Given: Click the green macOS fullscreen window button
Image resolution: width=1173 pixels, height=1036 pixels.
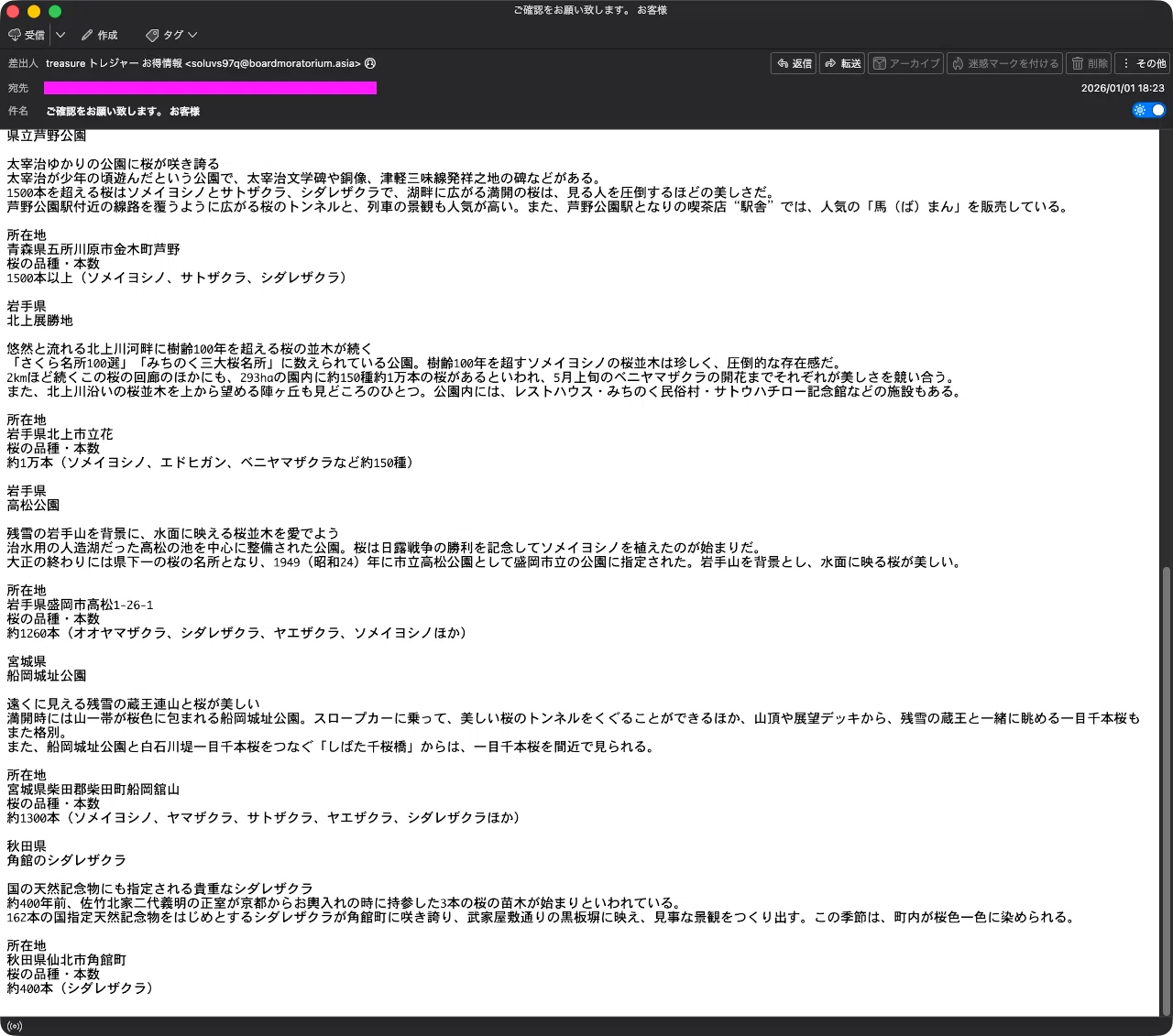Looking at the screenshot, I should point(55,11).
